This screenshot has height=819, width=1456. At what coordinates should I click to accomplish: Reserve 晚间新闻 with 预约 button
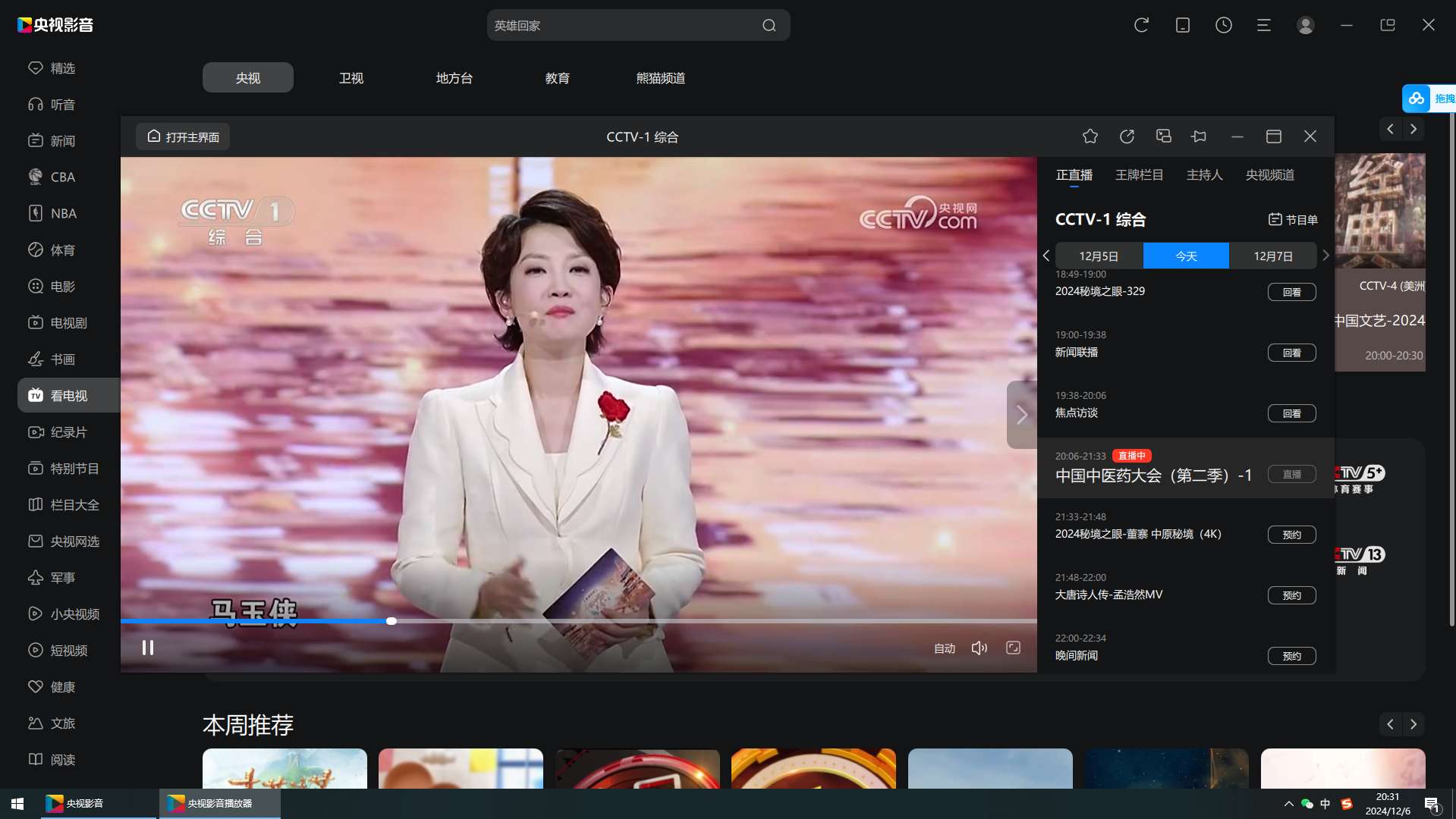click(1291, 656)
